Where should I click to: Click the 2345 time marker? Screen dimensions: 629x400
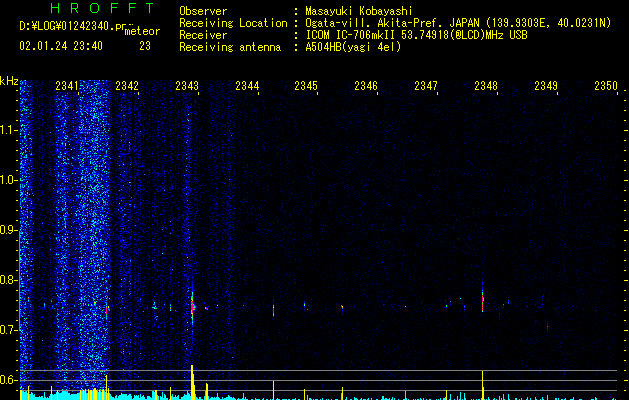coord(306,86)
